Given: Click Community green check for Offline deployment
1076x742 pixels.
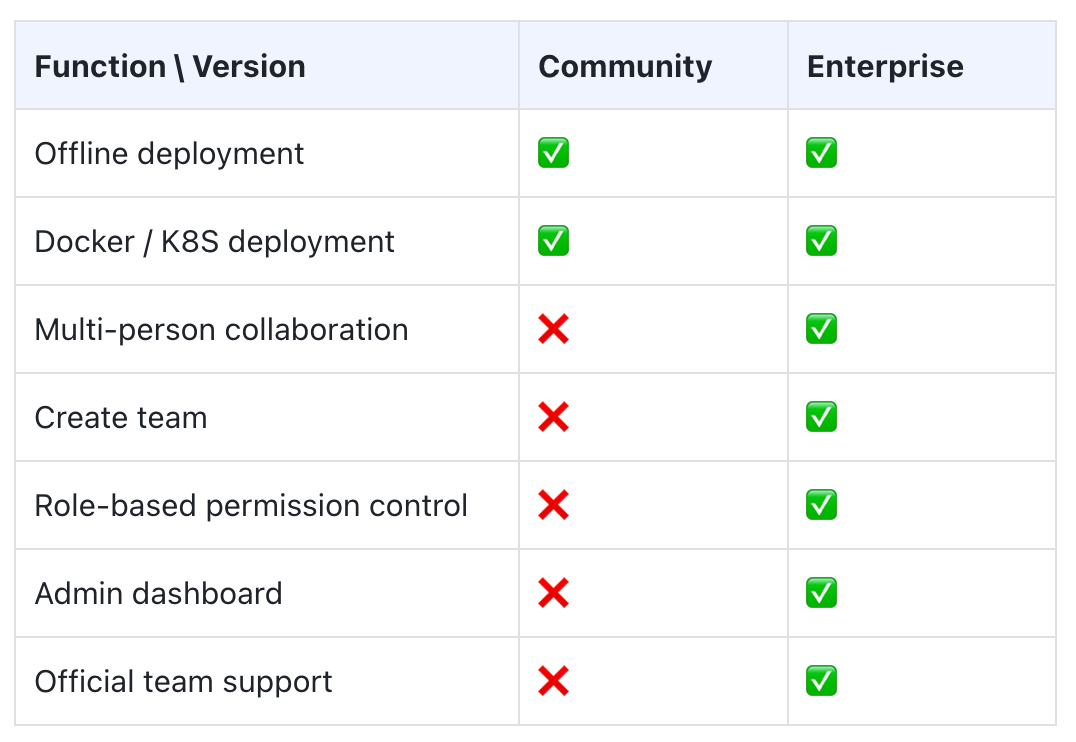Looking at the screenshot, I should click(x=553, y=154).
